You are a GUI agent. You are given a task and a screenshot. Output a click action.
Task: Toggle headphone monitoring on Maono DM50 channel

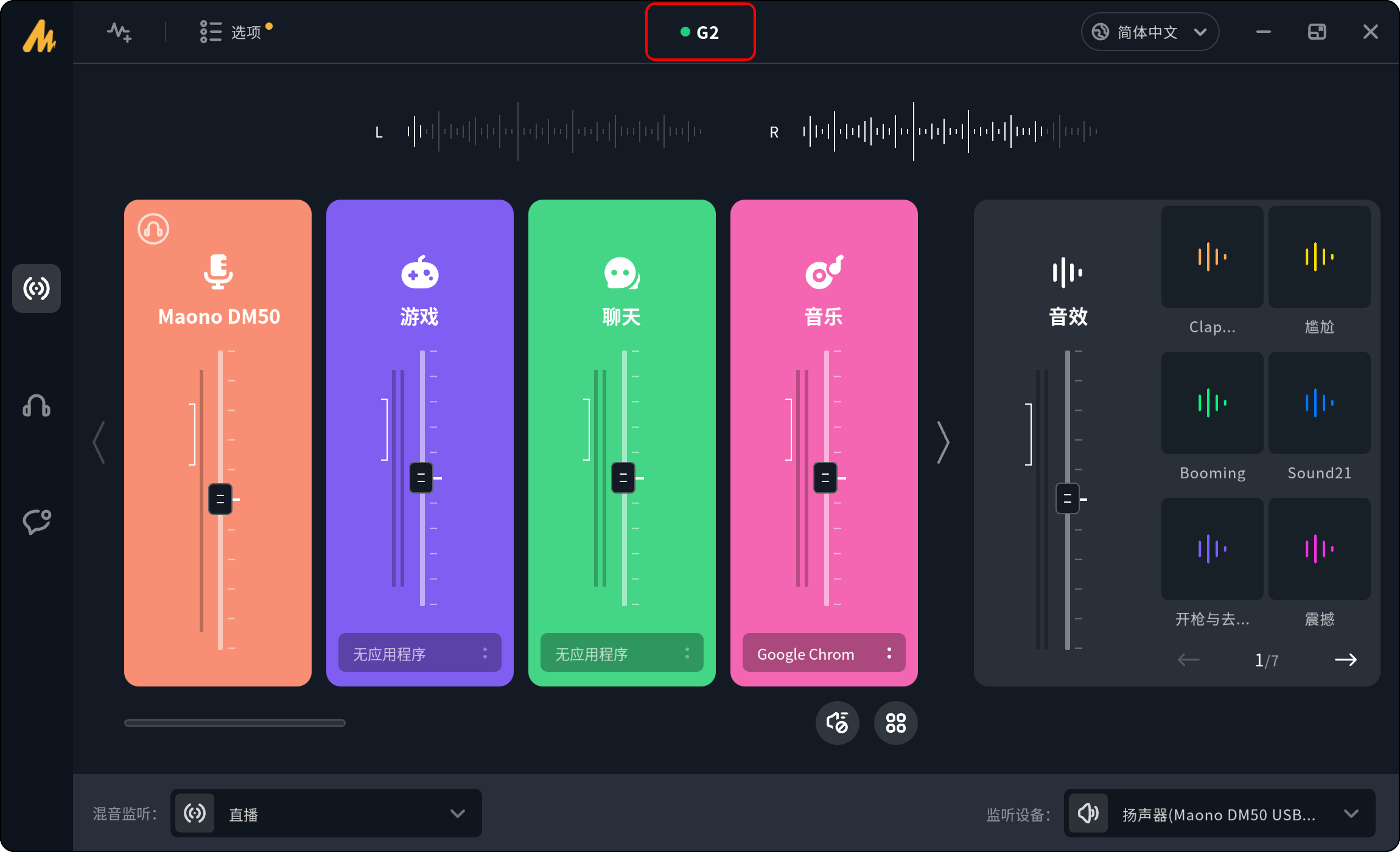[153, 229]
